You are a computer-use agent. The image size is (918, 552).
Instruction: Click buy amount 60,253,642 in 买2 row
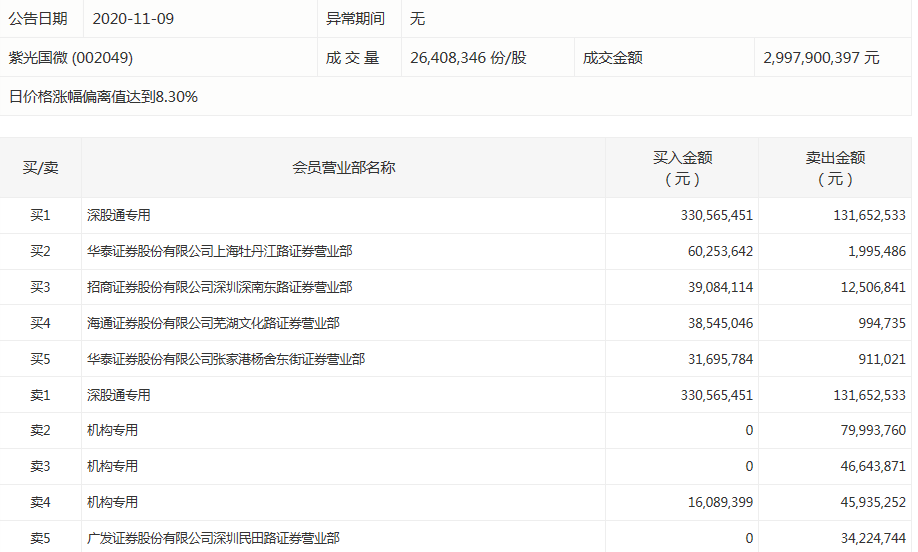pos(714,252)
